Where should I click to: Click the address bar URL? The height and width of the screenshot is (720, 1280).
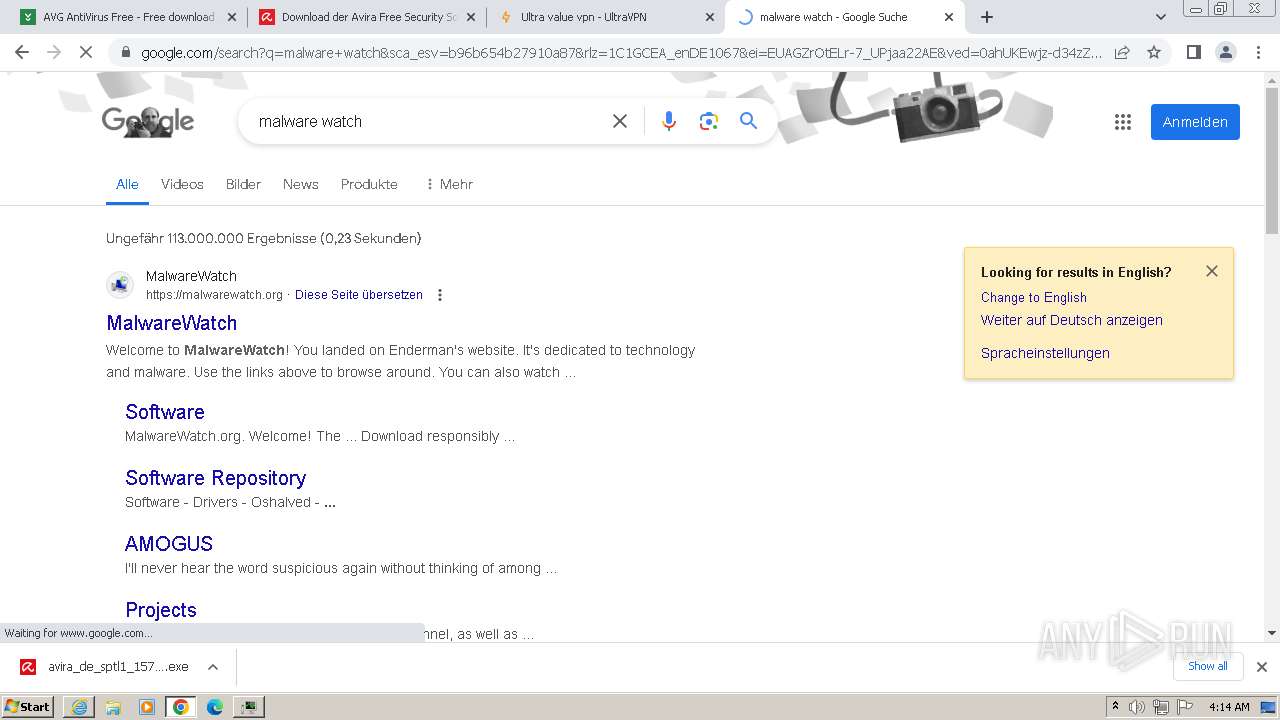pyautogui.click(x=620, y=52)
